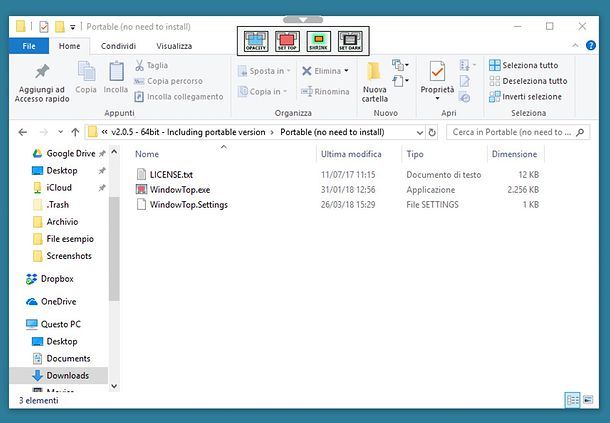The width and height of the screenshot is (610, 423).
Task: Switch to details view icon in status bar
Action: 572,400
